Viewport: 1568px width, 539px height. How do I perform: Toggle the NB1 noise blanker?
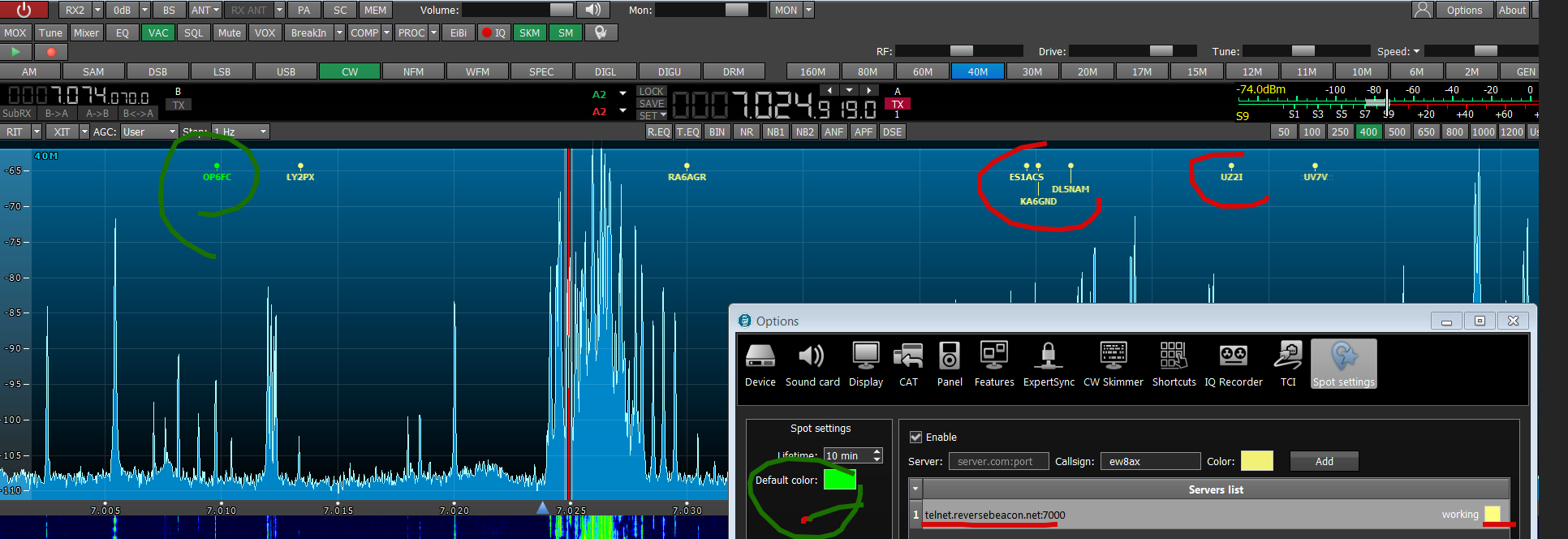coord(775,132)
